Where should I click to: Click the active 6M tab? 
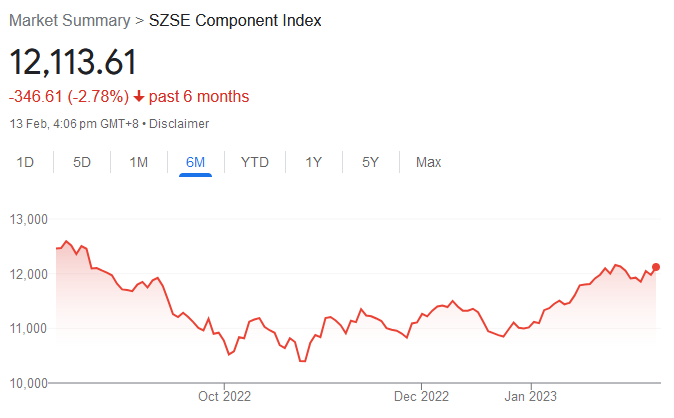pos(195,162)
